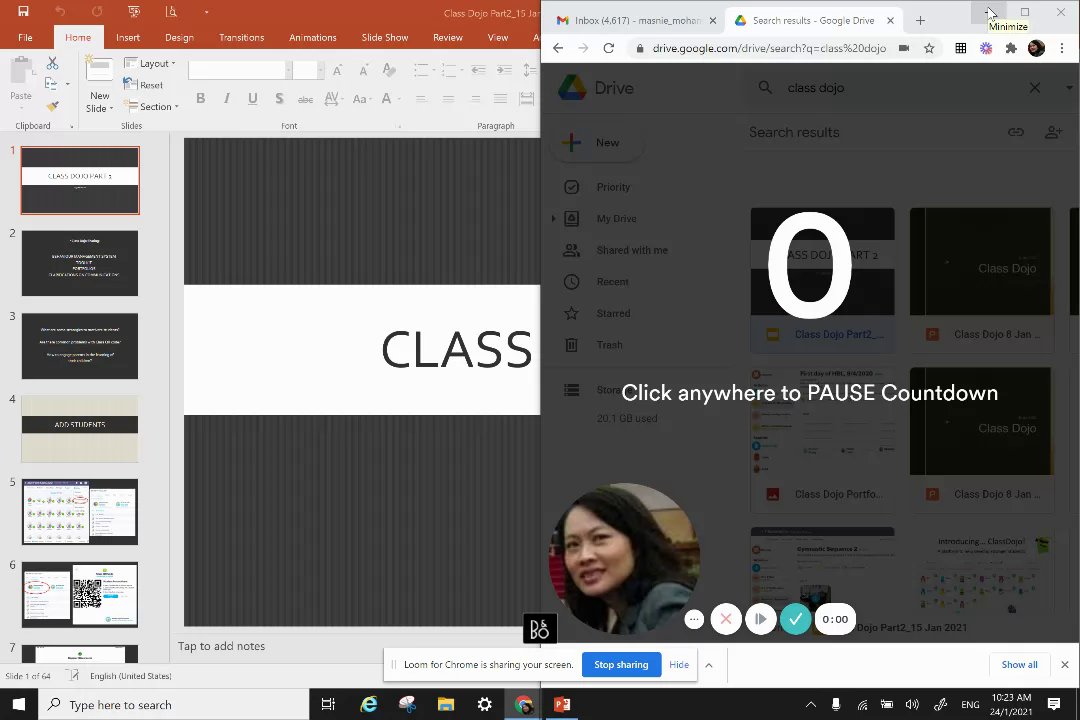The height and width of the screenshot is (720, 1080).
Task: Open the Layout dropdown in Slides group
Action: coord(149,63)
